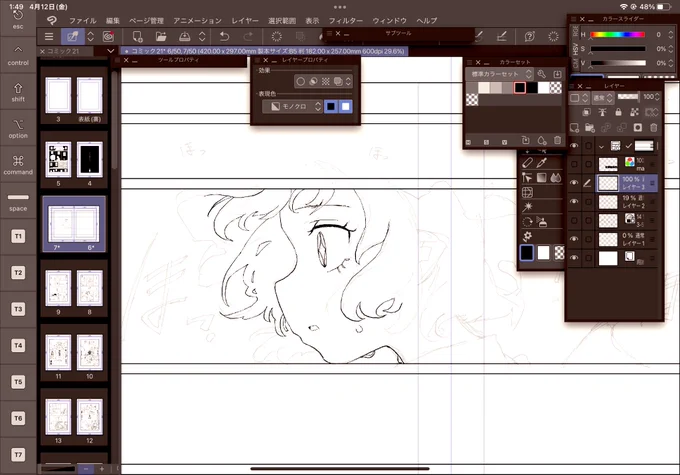
Task: Open the ファイル menu
Action: [x=83, y=20]
